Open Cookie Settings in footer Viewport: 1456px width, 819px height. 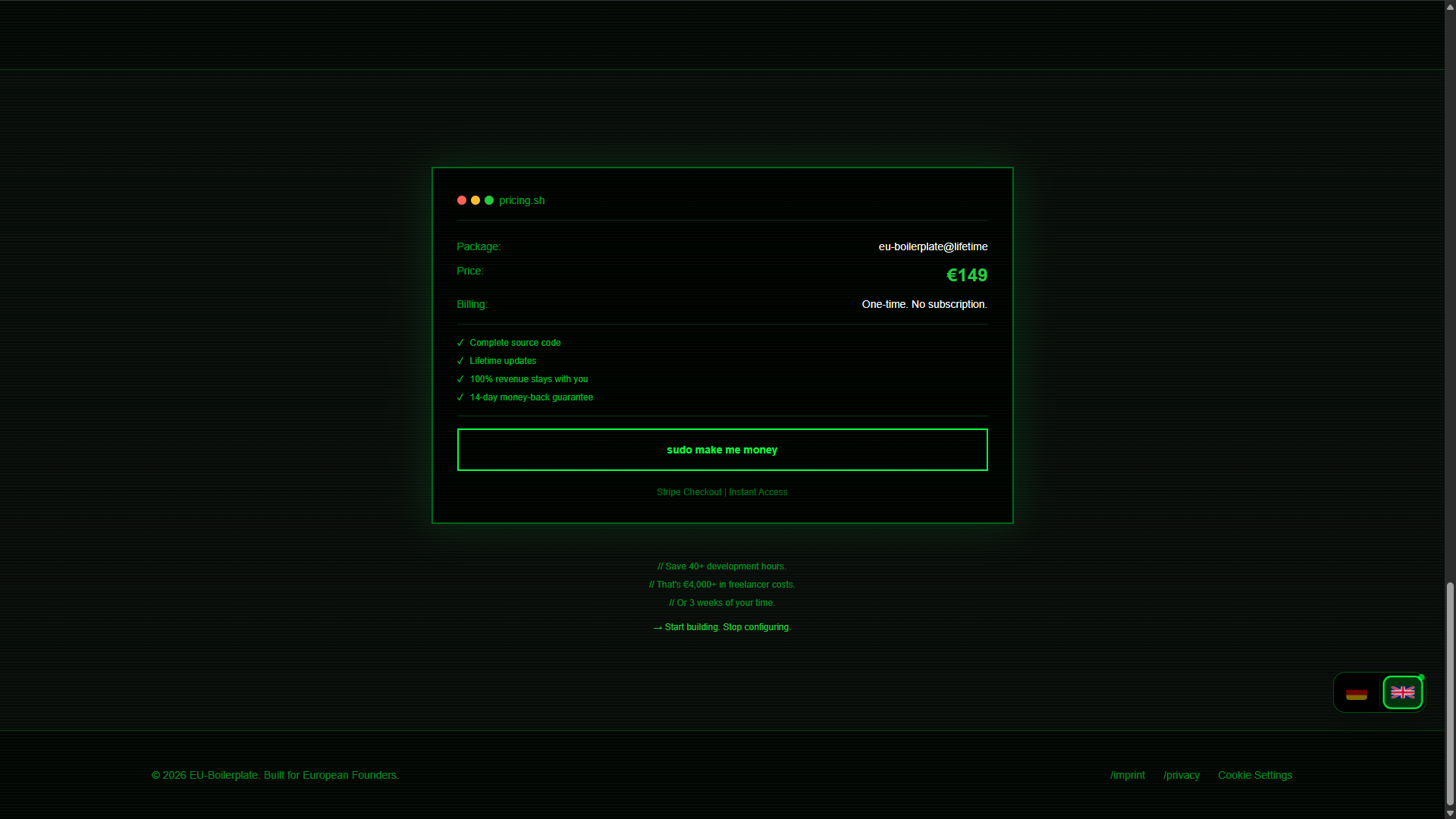(1255, 775)
